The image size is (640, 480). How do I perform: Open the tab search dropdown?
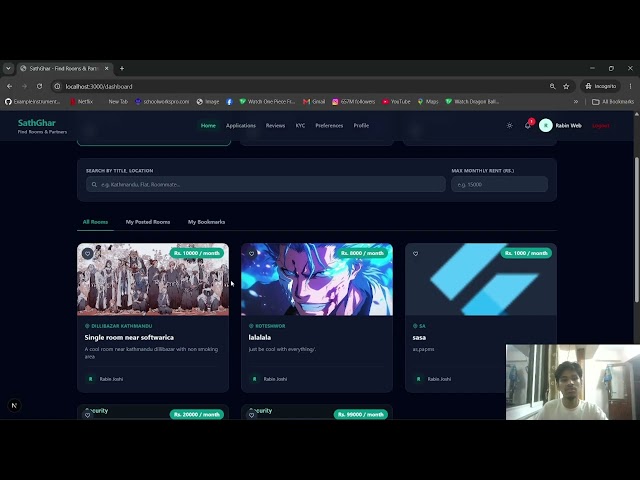pyautogui.click(x=8, y=68)
